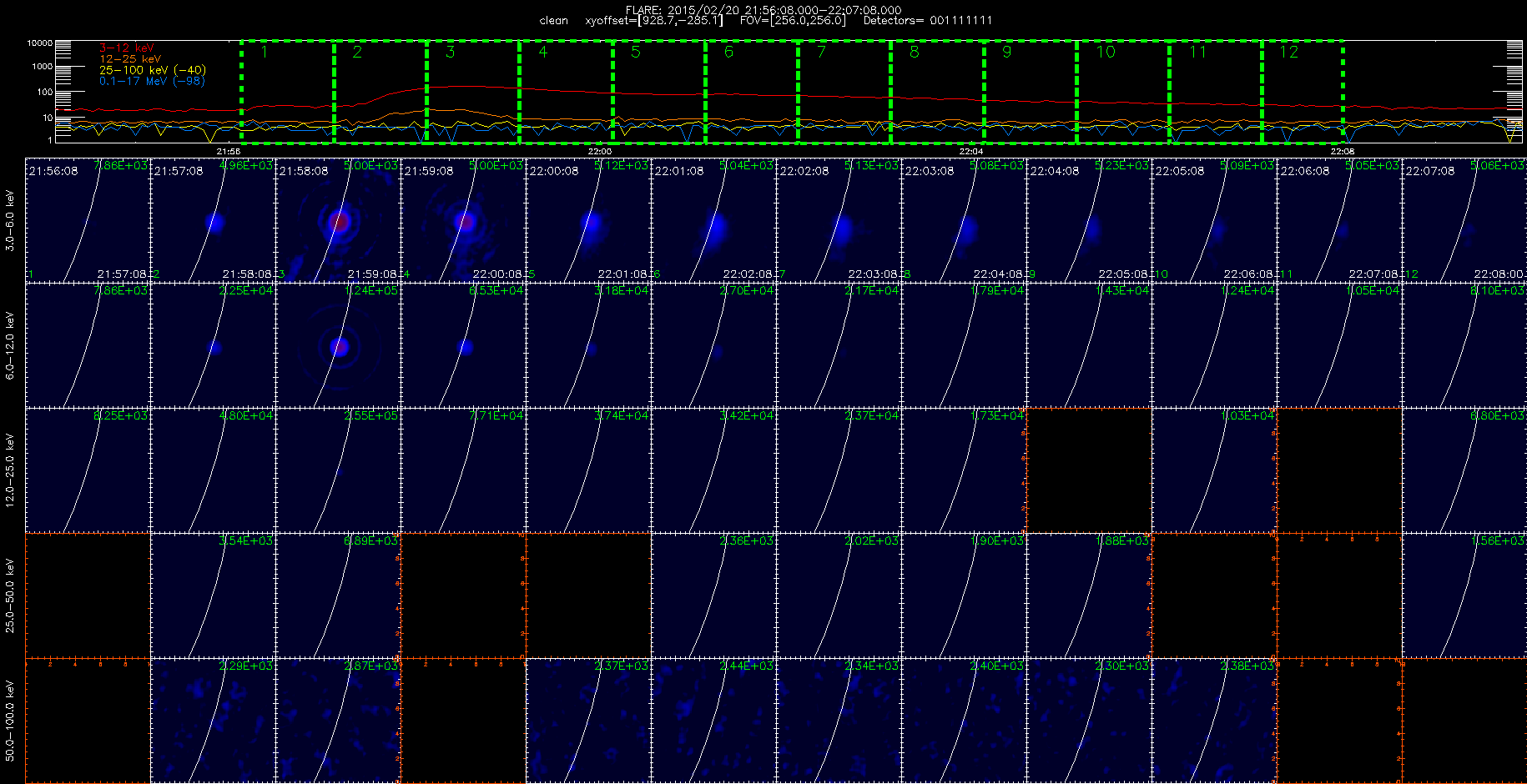Open the 6.0-12.0 keV image labeled 6.53E+04
This screenshot has width=1527, height=784.
(463, 345)
